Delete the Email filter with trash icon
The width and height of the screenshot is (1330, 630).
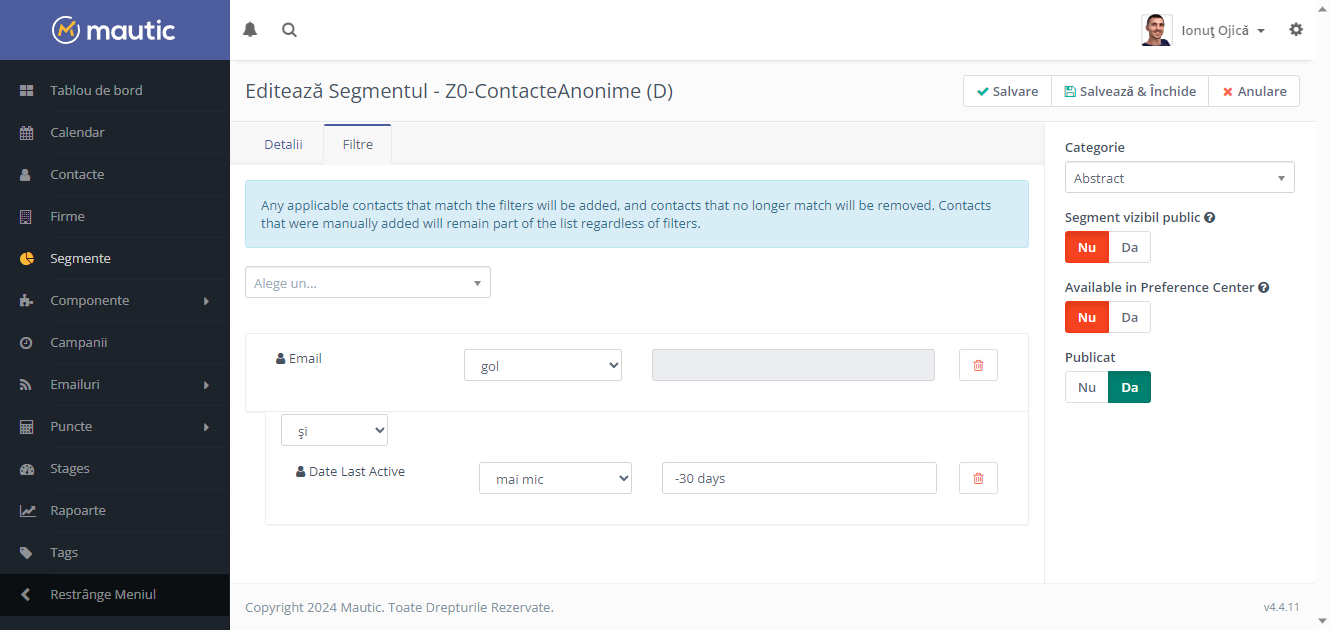pyautogui.click(x=978, y=365)
